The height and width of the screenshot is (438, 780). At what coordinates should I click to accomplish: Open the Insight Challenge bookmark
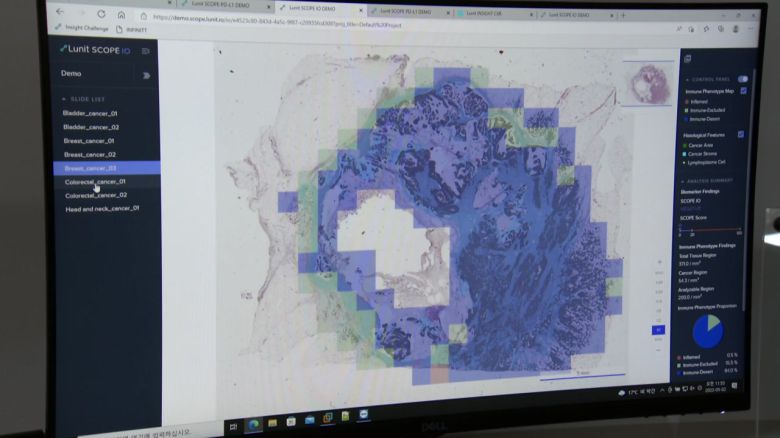[x=83, y=30]
